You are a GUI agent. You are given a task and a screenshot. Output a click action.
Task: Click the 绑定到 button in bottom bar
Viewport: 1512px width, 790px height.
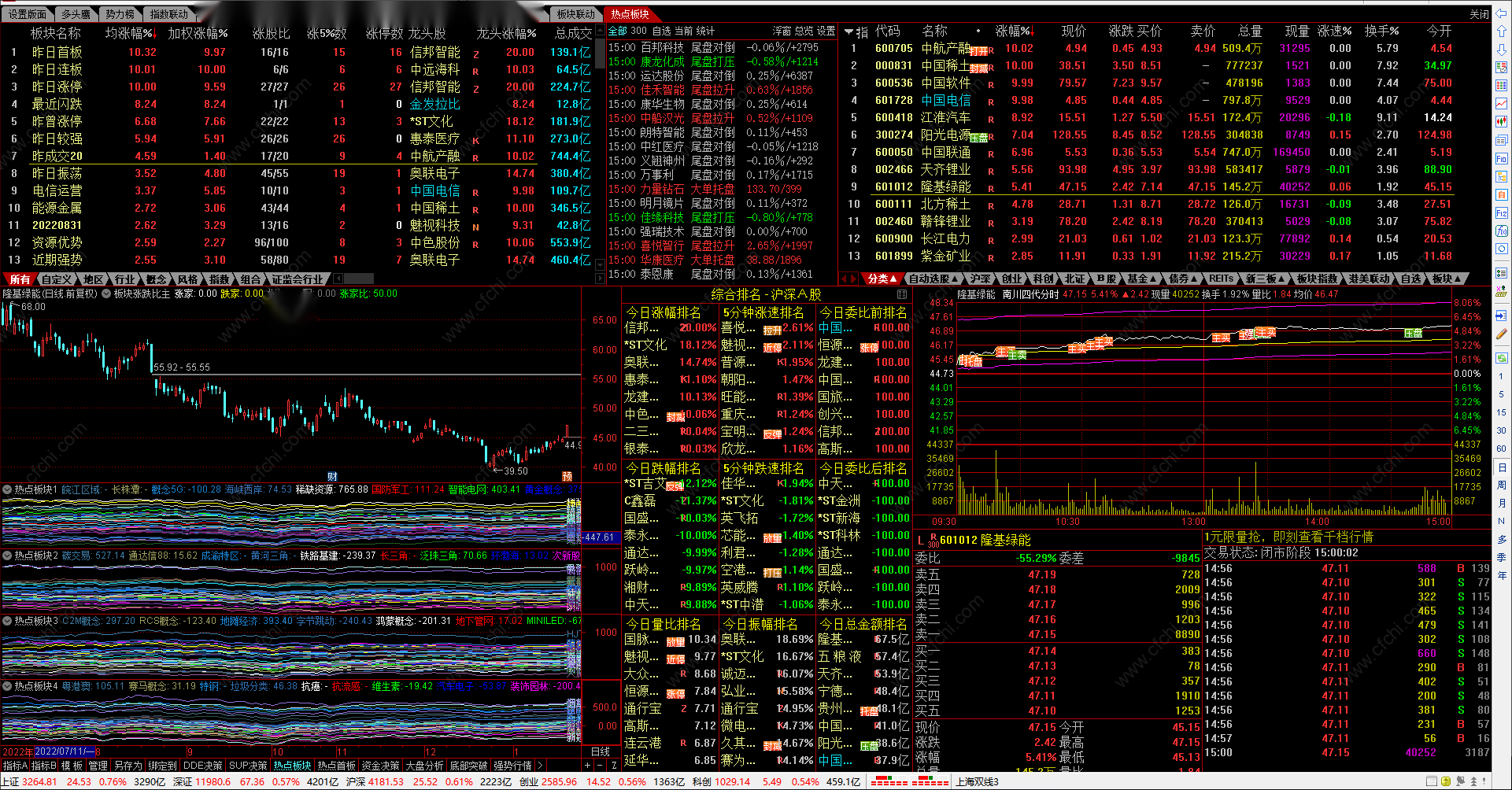162,766
